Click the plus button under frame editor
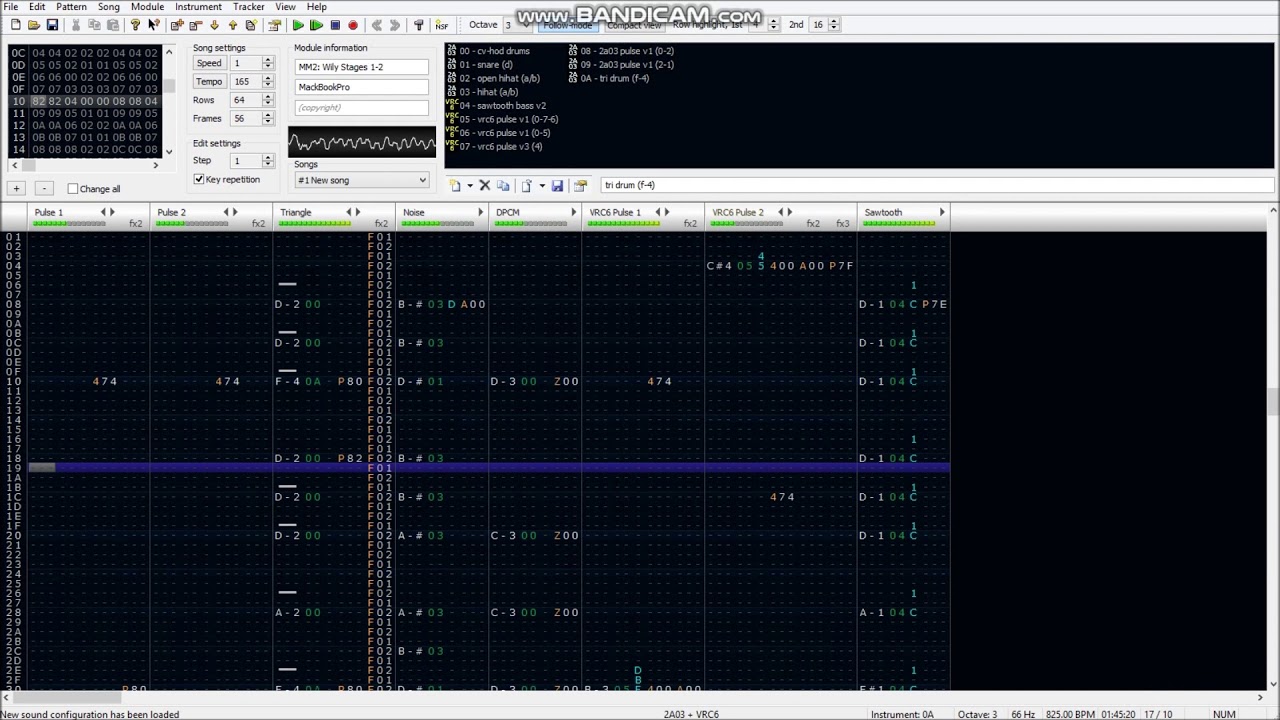The height and width of the screenshot is (720, 1280). pos(16,189)
